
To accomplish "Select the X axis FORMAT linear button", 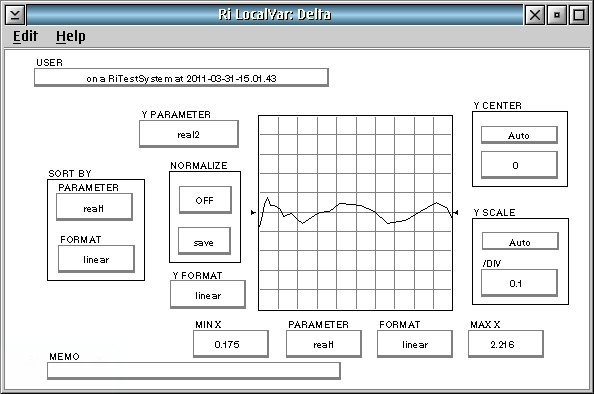I will pos(415,344).
